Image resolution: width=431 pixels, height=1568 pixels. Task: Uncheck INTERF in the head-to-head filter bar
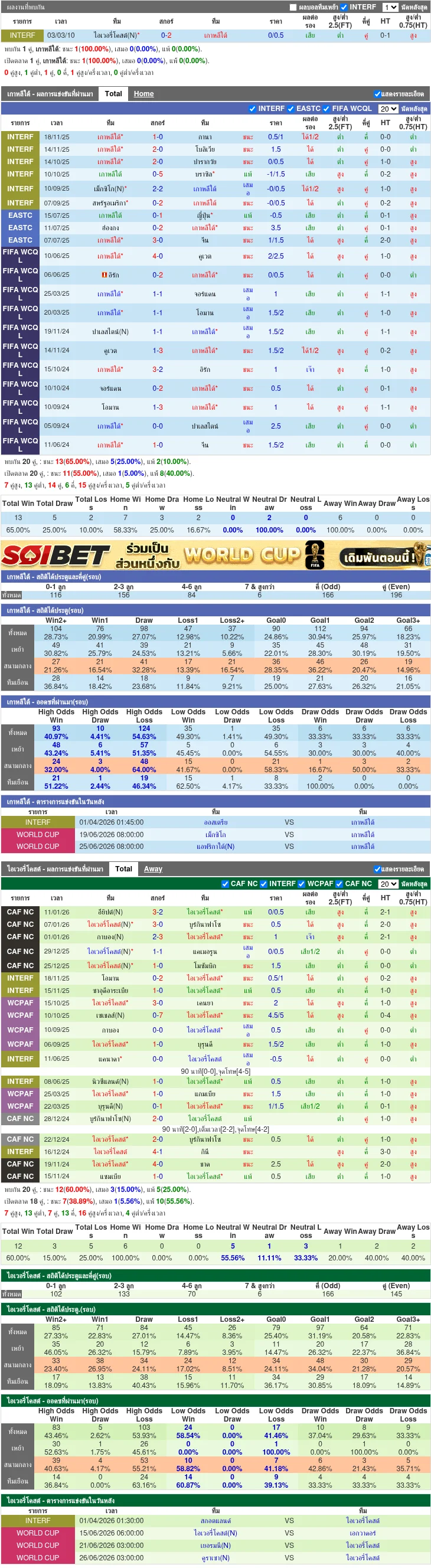point(344,7)
